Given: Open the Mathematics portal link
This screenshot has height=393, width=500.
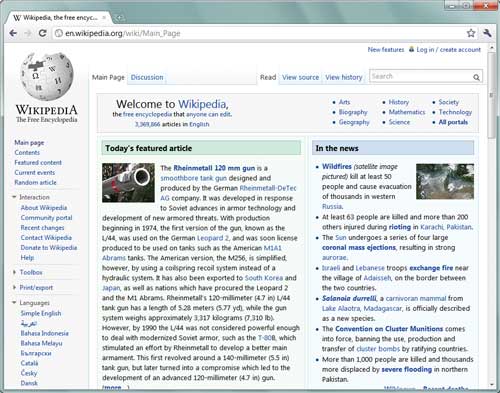Looking at the screenshot, I should 407,112.
